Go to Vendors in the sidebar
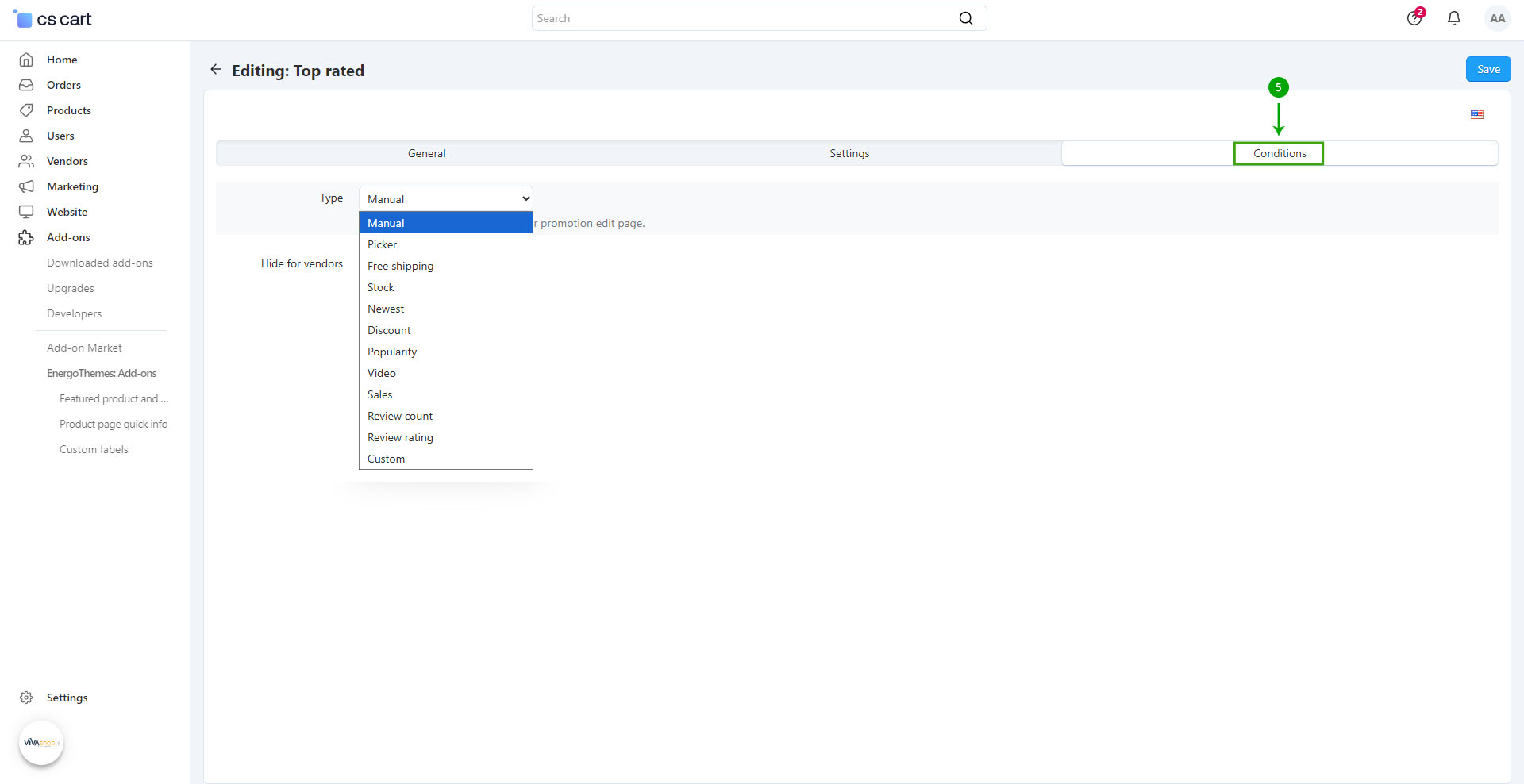Viewport: 1524px width, 784px height. click(x=67, y=161)
